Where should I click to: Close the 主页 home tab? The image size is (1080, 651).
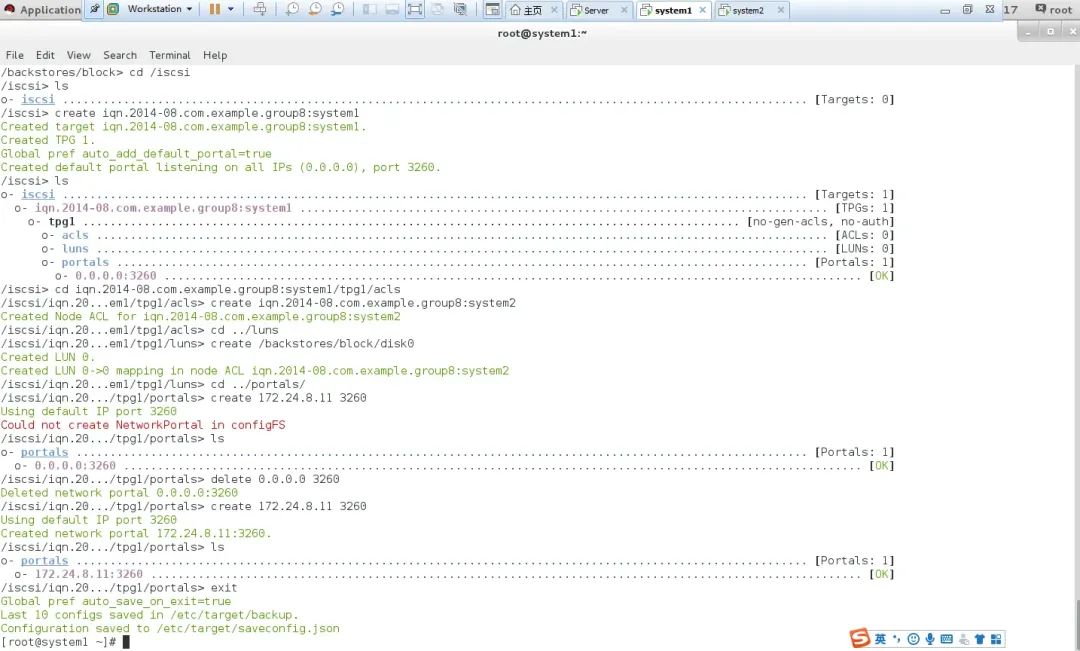[x=554, y=10]
